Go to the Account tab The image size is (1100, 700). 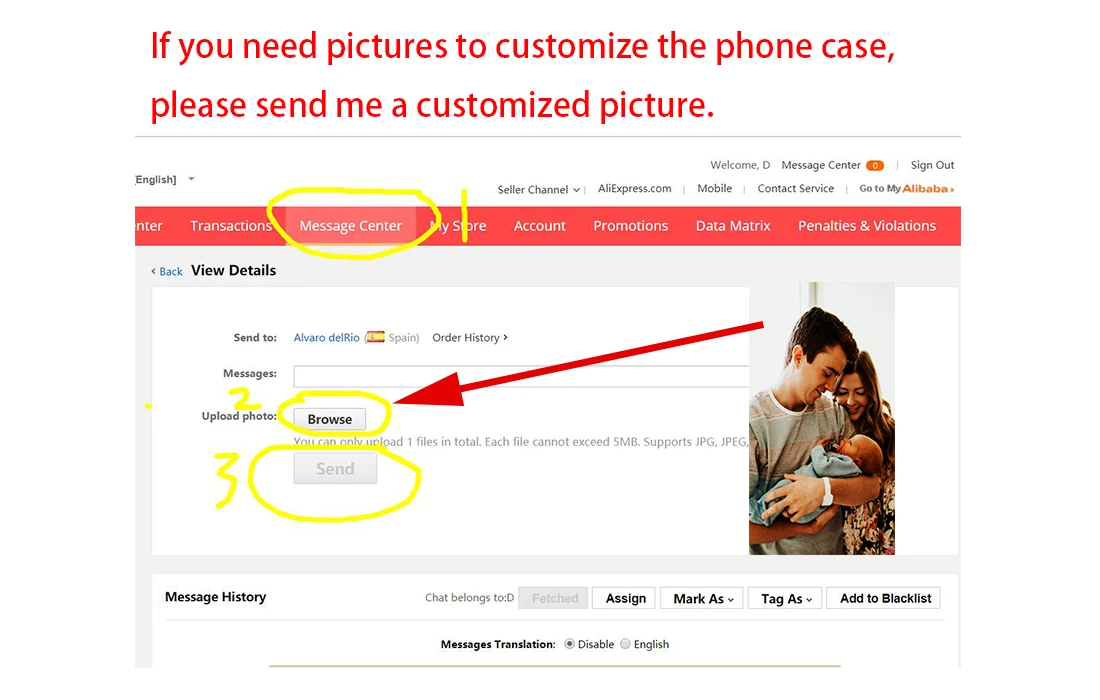click(539, 226)
